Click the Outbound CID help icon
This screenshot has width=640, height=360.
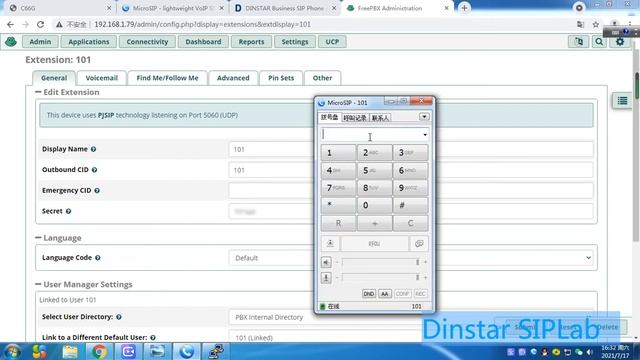pyautogui.click(x=94, y=170)
